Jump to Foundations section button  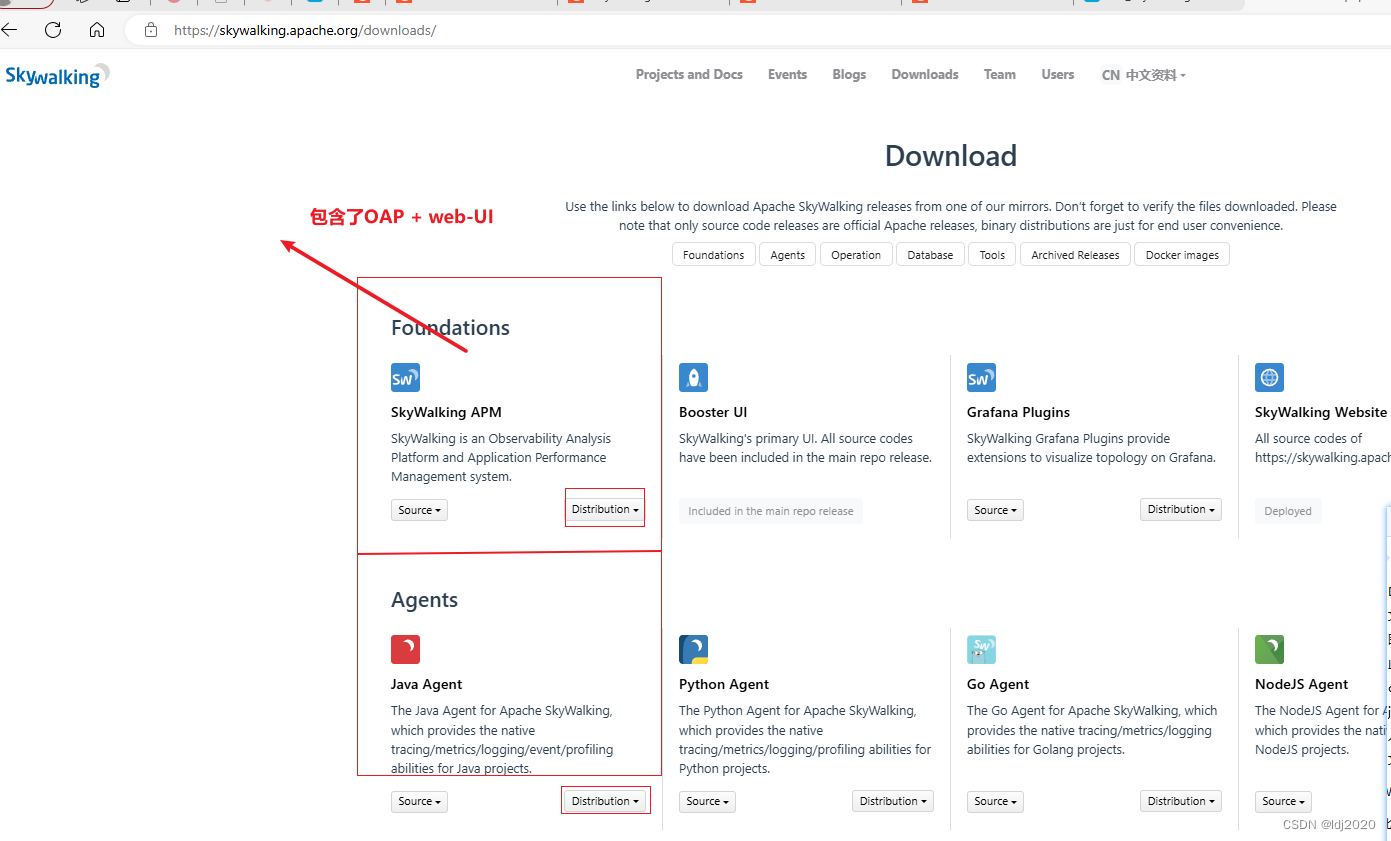point(714,254)
